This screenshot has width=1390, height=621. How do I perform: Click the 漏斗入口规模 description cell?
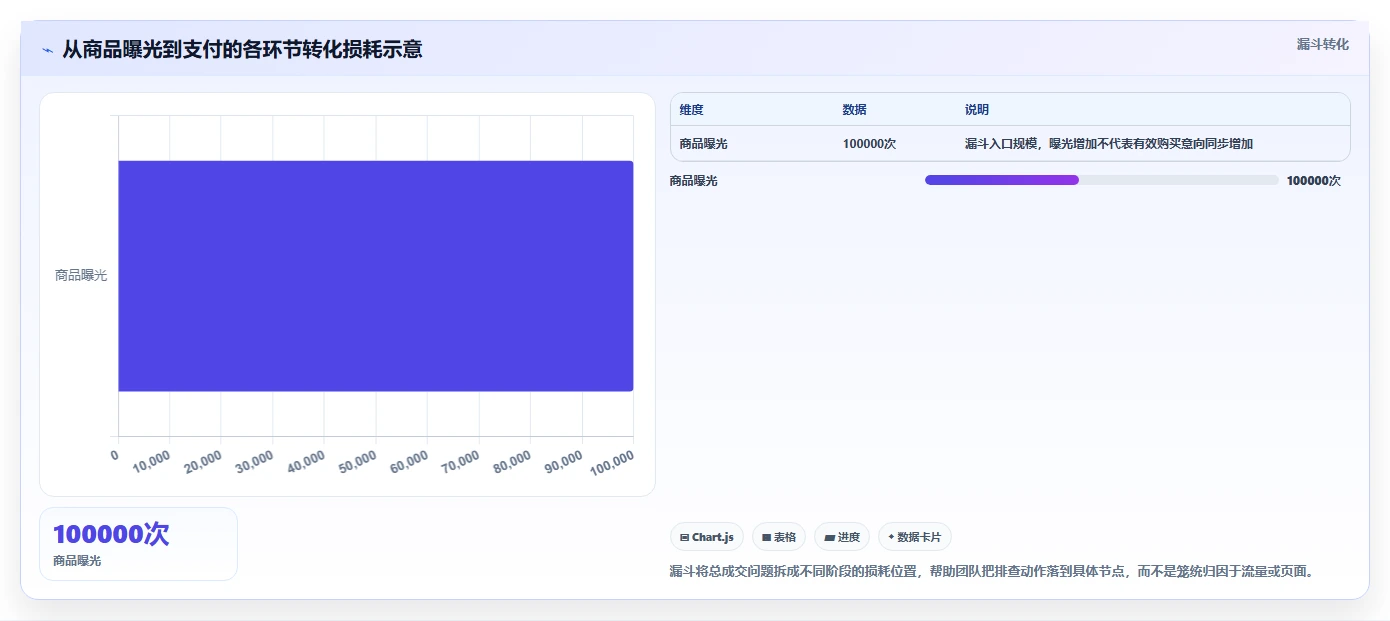coord(1109,144)
